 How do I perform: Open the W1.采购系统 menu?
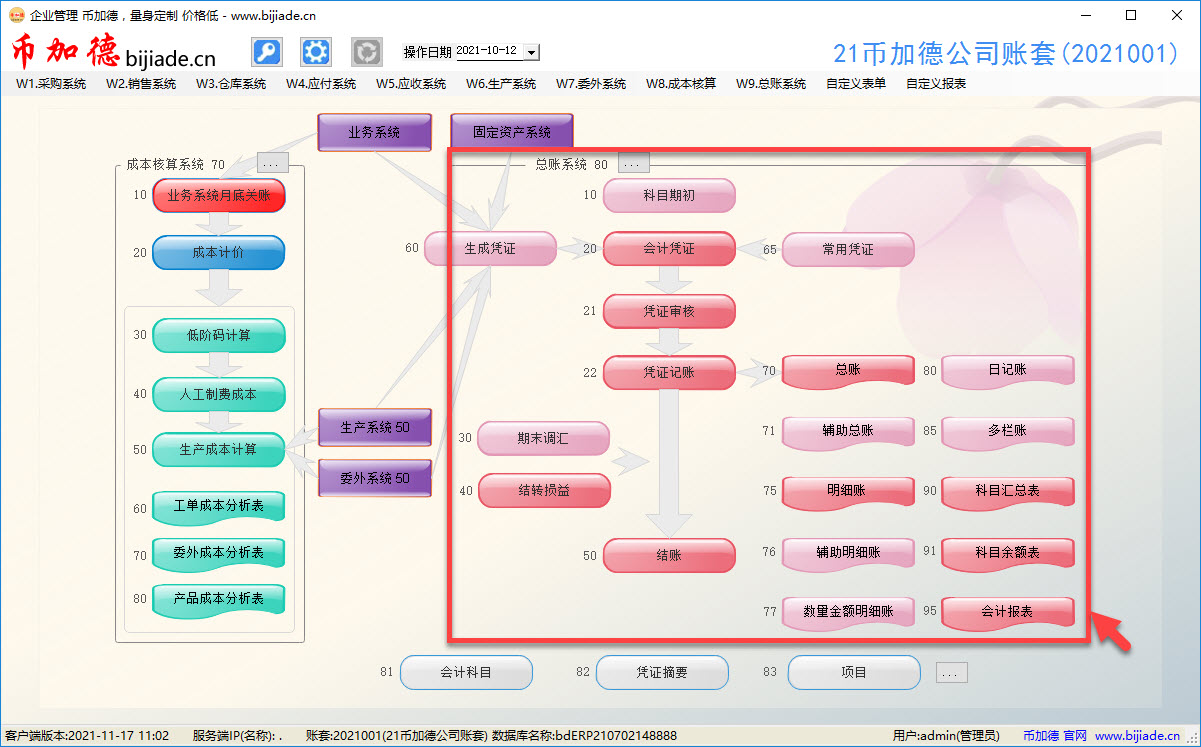51,84
